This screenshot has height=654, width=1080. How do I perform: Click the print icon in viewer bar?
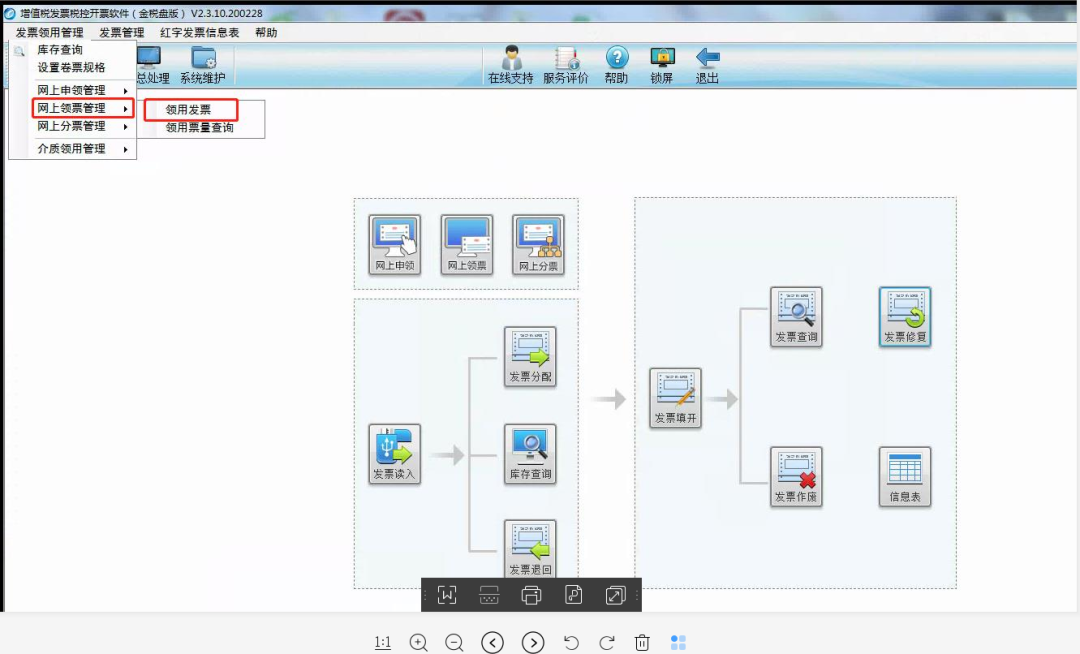point(531,595)
